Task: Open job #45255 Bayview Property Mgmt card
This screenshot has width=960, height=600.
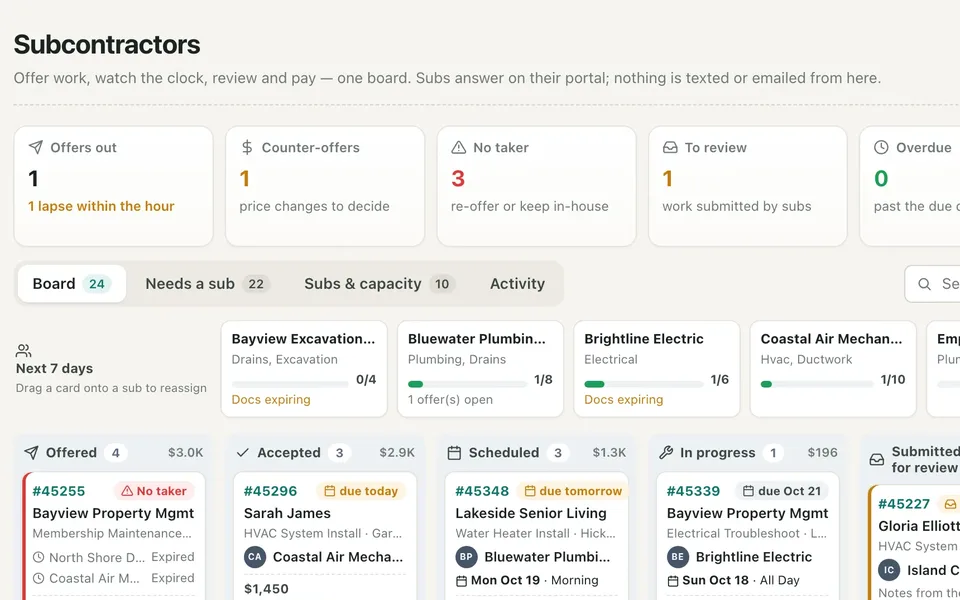Action: pos(114,536)
